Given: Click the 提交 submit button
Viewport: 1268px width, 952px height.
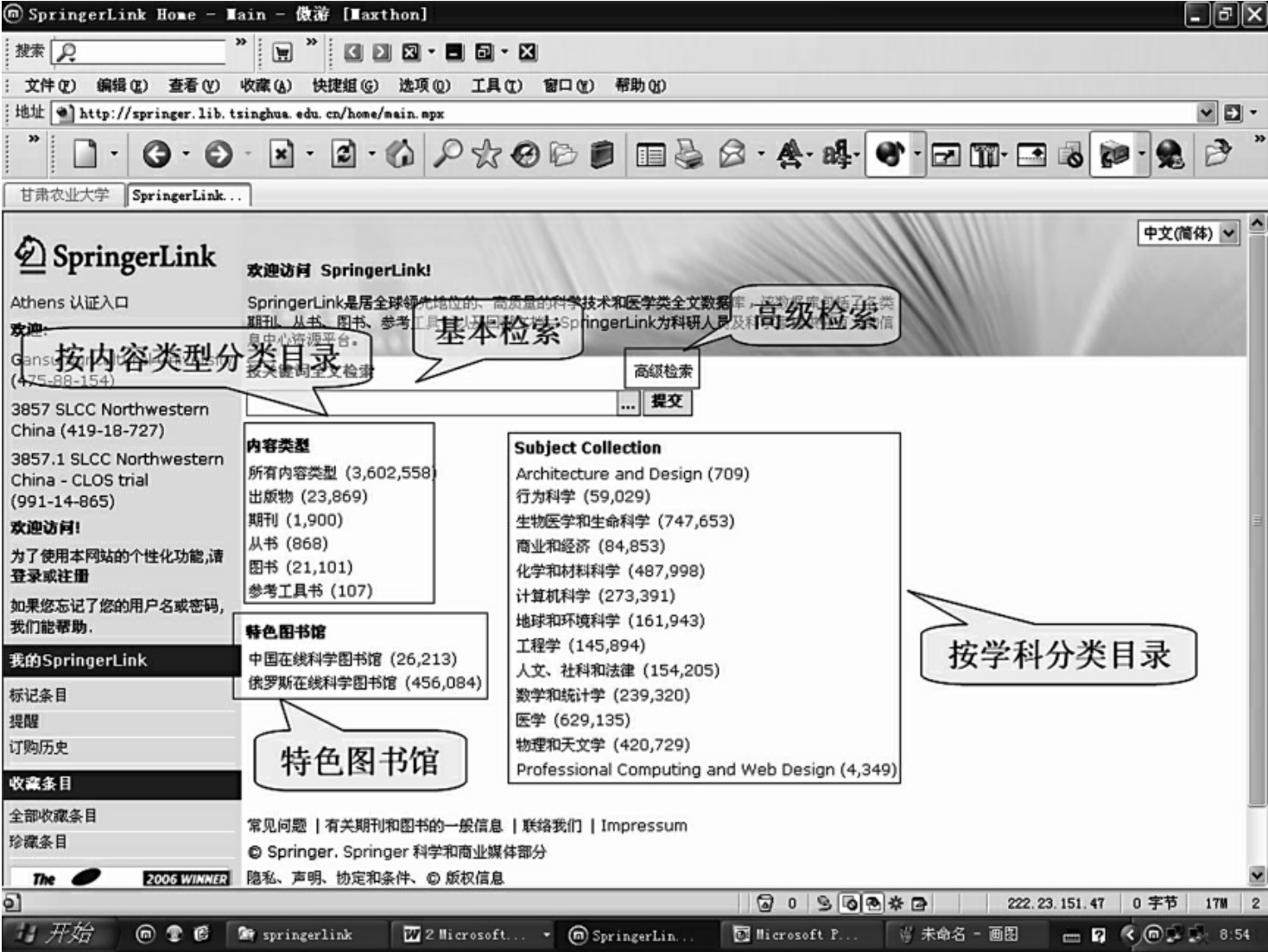Looking at the screenshot, I should (x=666, y=401).
